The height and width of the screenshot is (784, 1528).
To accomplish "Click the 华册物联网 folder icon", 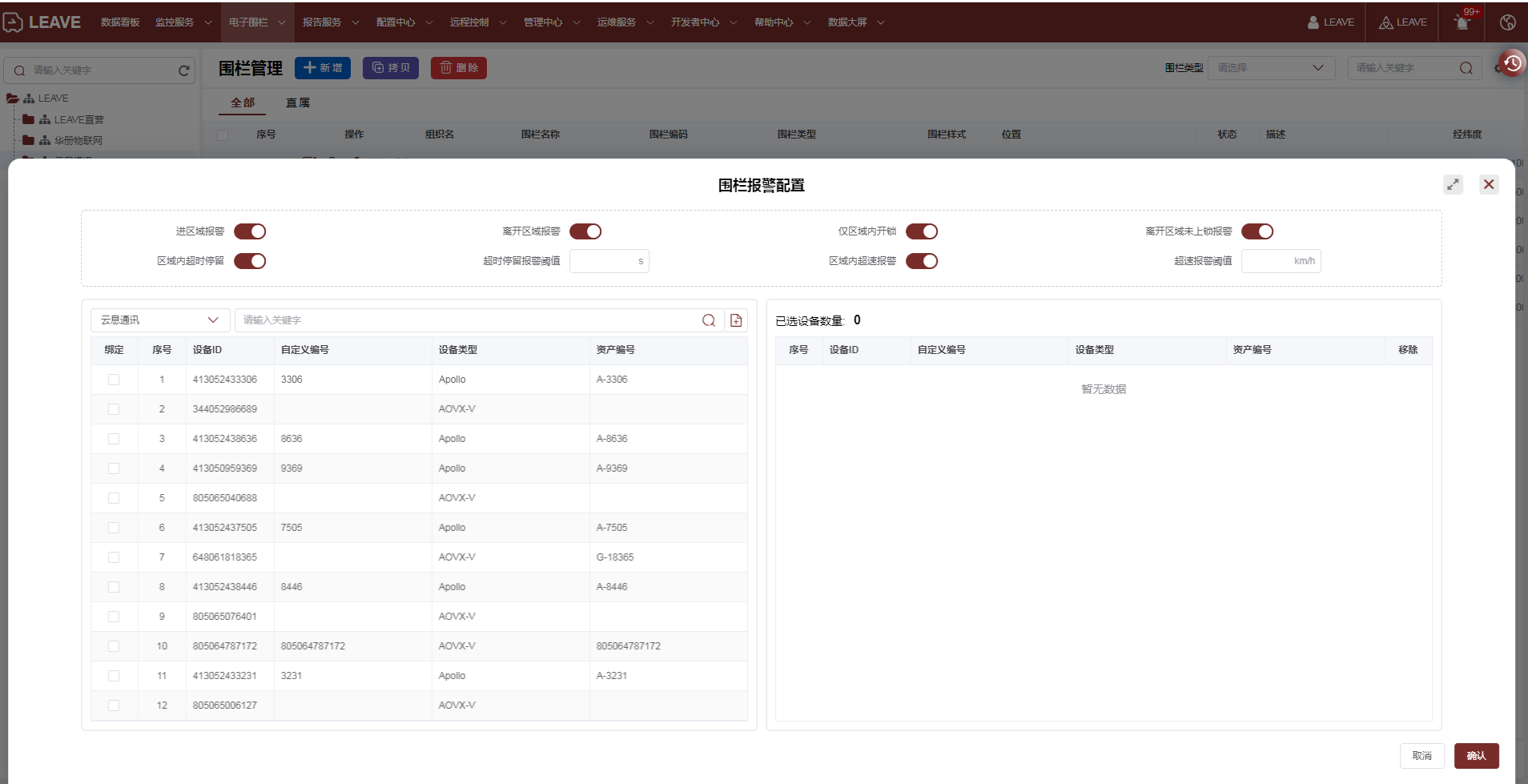I will tap(29, 140).
